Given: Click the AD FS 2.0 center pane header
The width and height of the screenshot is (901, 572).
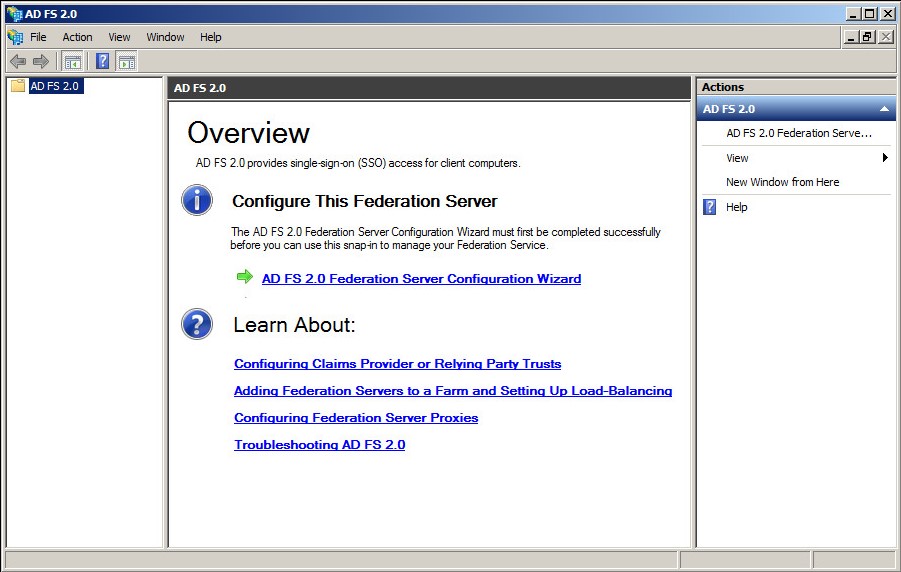Looking at the screenshot, I should point(429,88).
